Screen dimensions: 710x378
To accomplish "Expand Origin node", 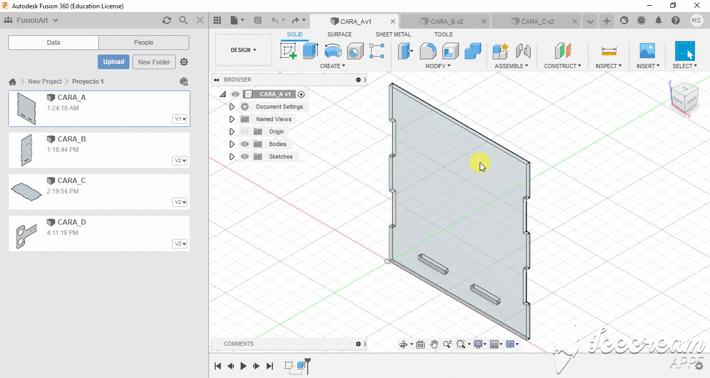I will point(232,132).
